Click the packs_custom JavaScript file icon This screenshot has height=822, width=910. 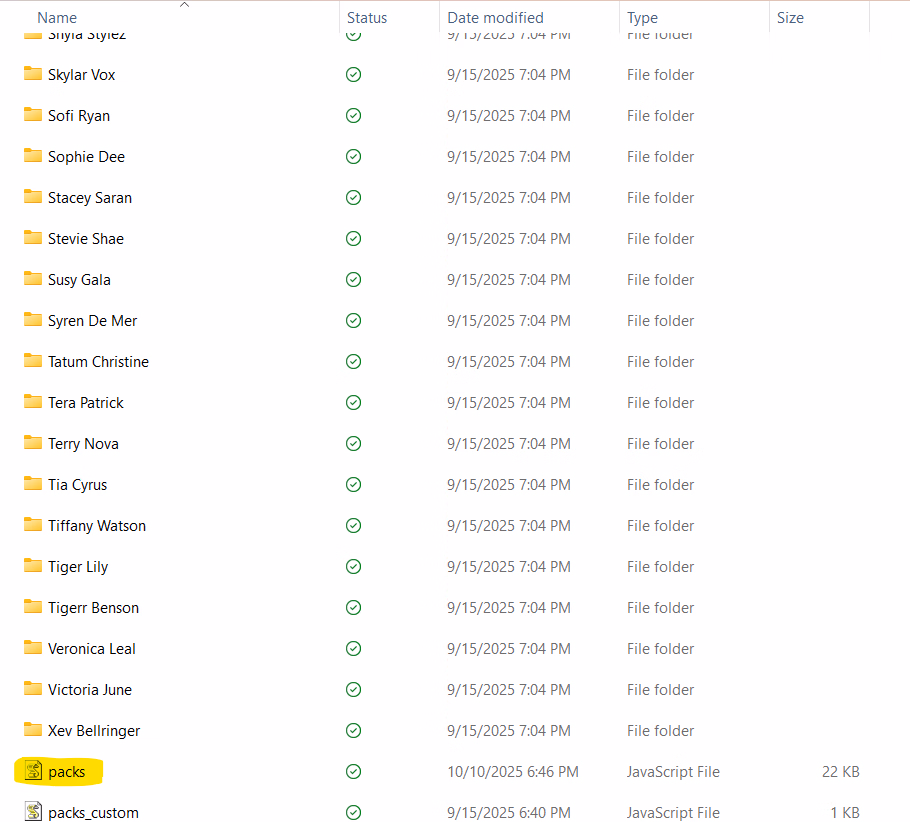(32, 813)
